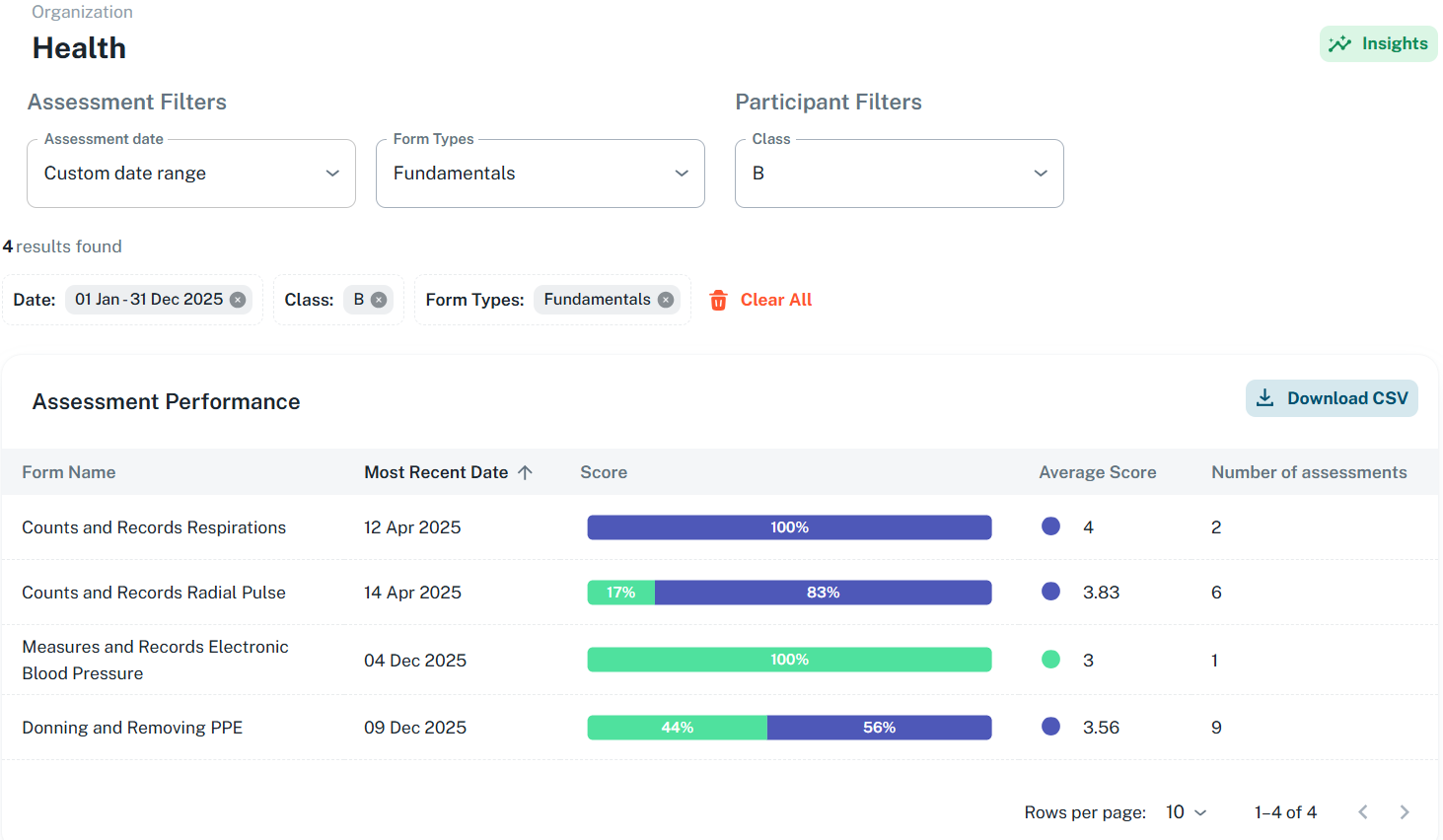Change rows per page selector

click(x=1186, y=812)
